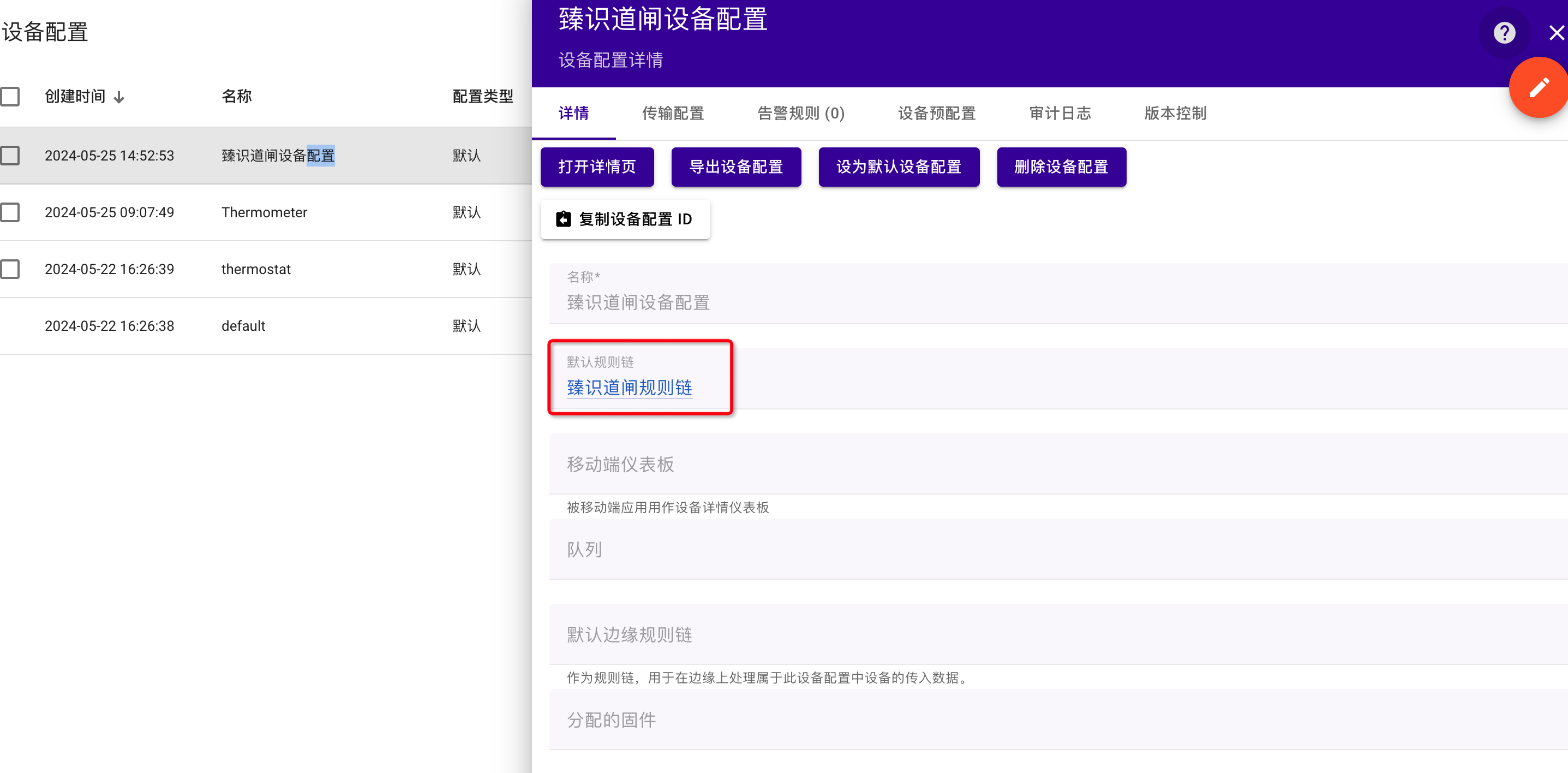This screenshot has width=1568, height=773.
Task: Toggle sort arrow next to 创建时间
Action: click(x=119, y=98)
